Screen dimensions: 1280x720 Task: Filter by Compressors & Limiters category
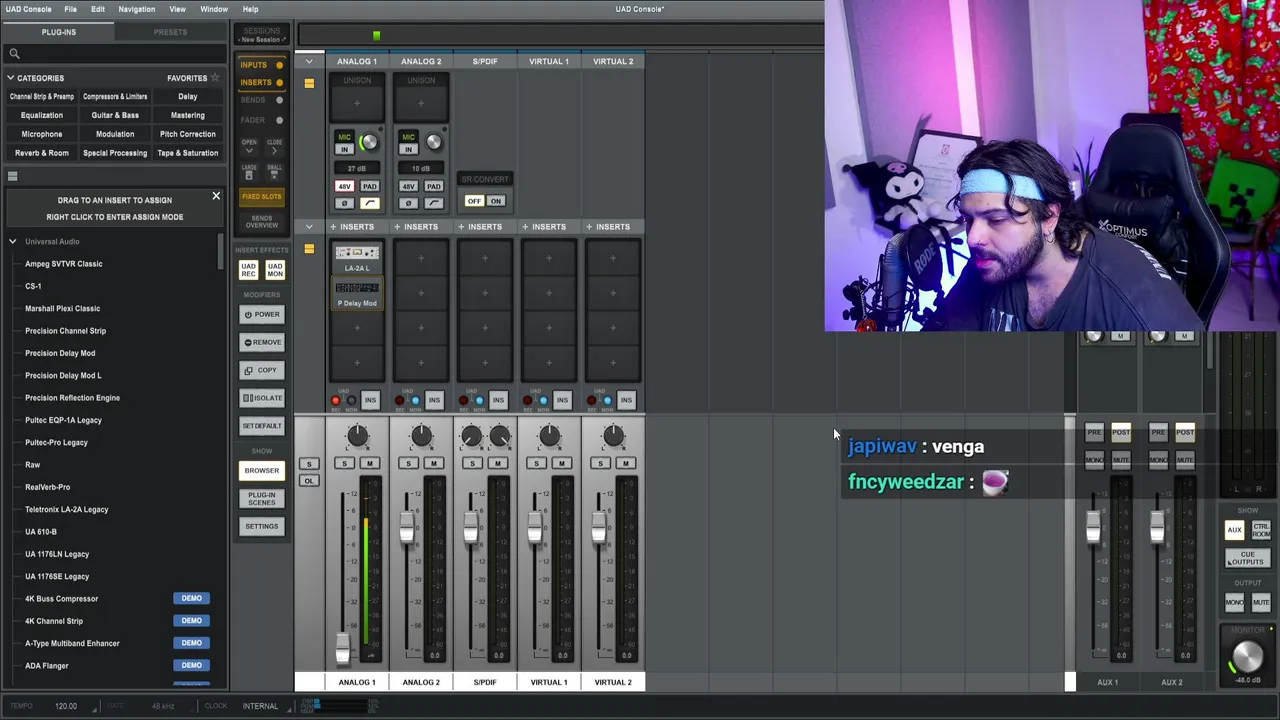[115, 97]
